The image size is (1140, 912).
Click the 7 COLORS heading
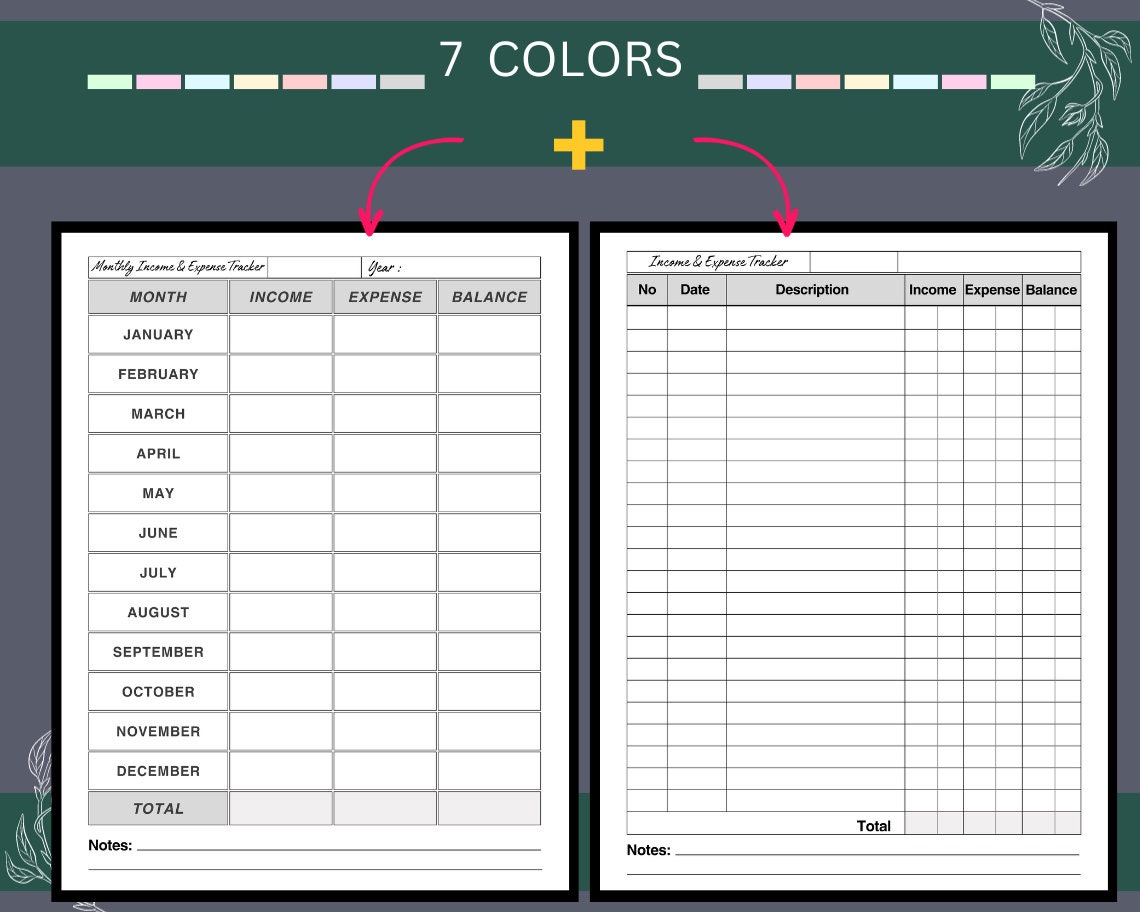click(x=561, y=59)
